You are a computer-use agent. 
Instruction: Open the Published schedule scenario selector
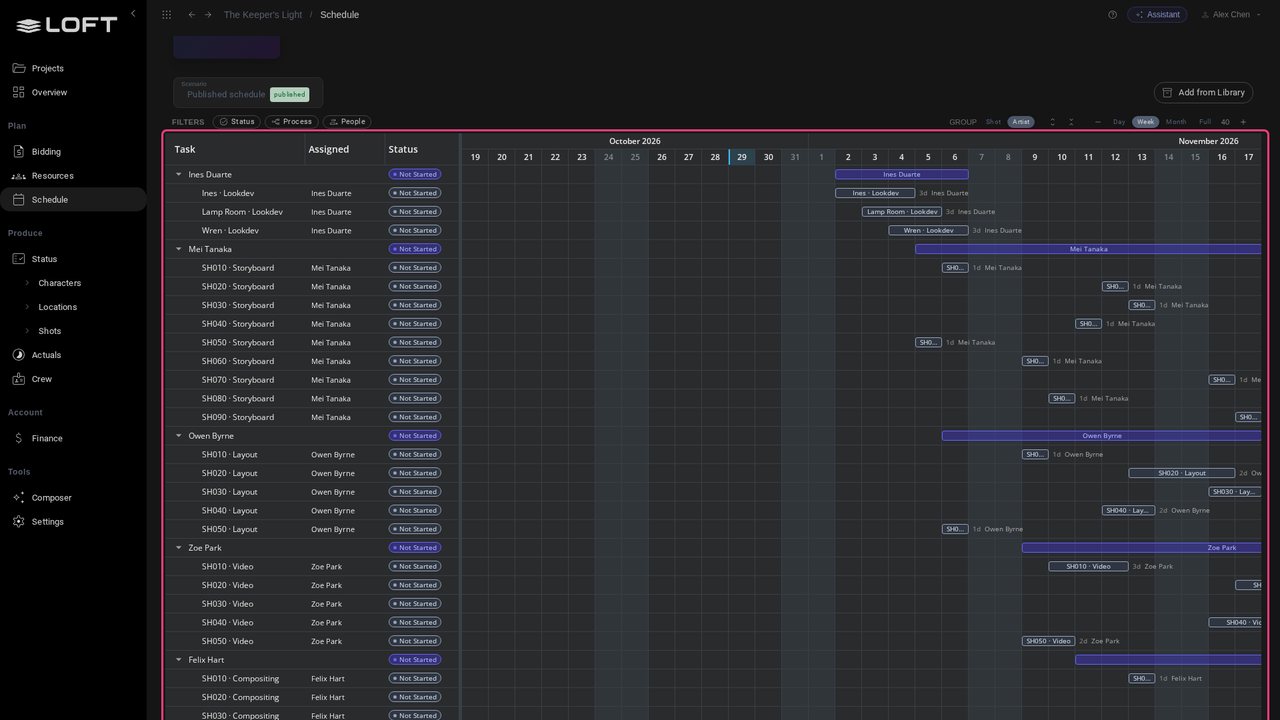(x=248, y=92)
